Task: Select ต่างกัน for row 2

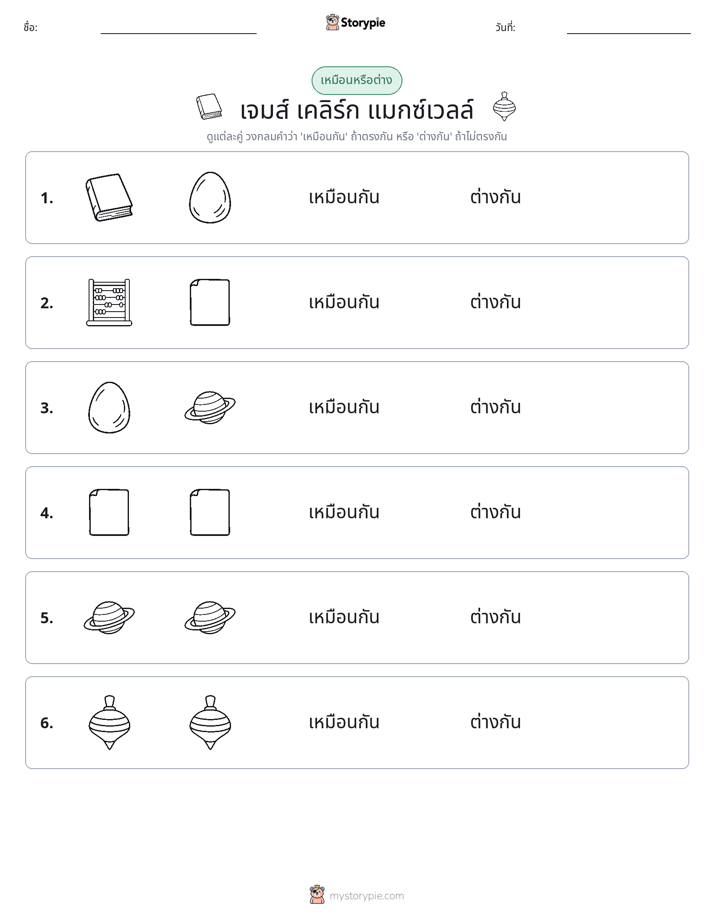Action: click(495, 302)
